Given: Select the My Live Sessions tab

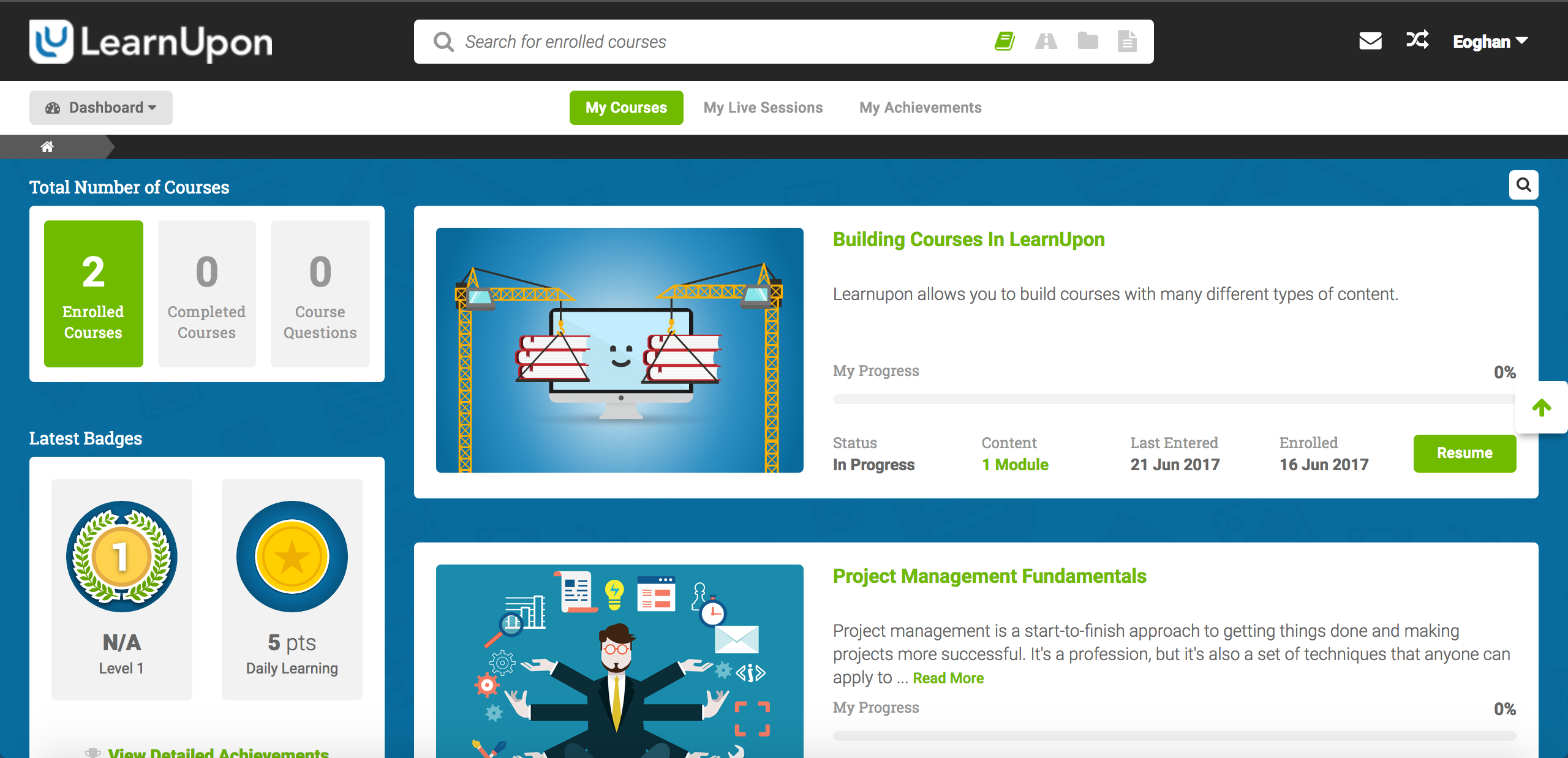Looking at the screenshot, I should tap(762, 107).
